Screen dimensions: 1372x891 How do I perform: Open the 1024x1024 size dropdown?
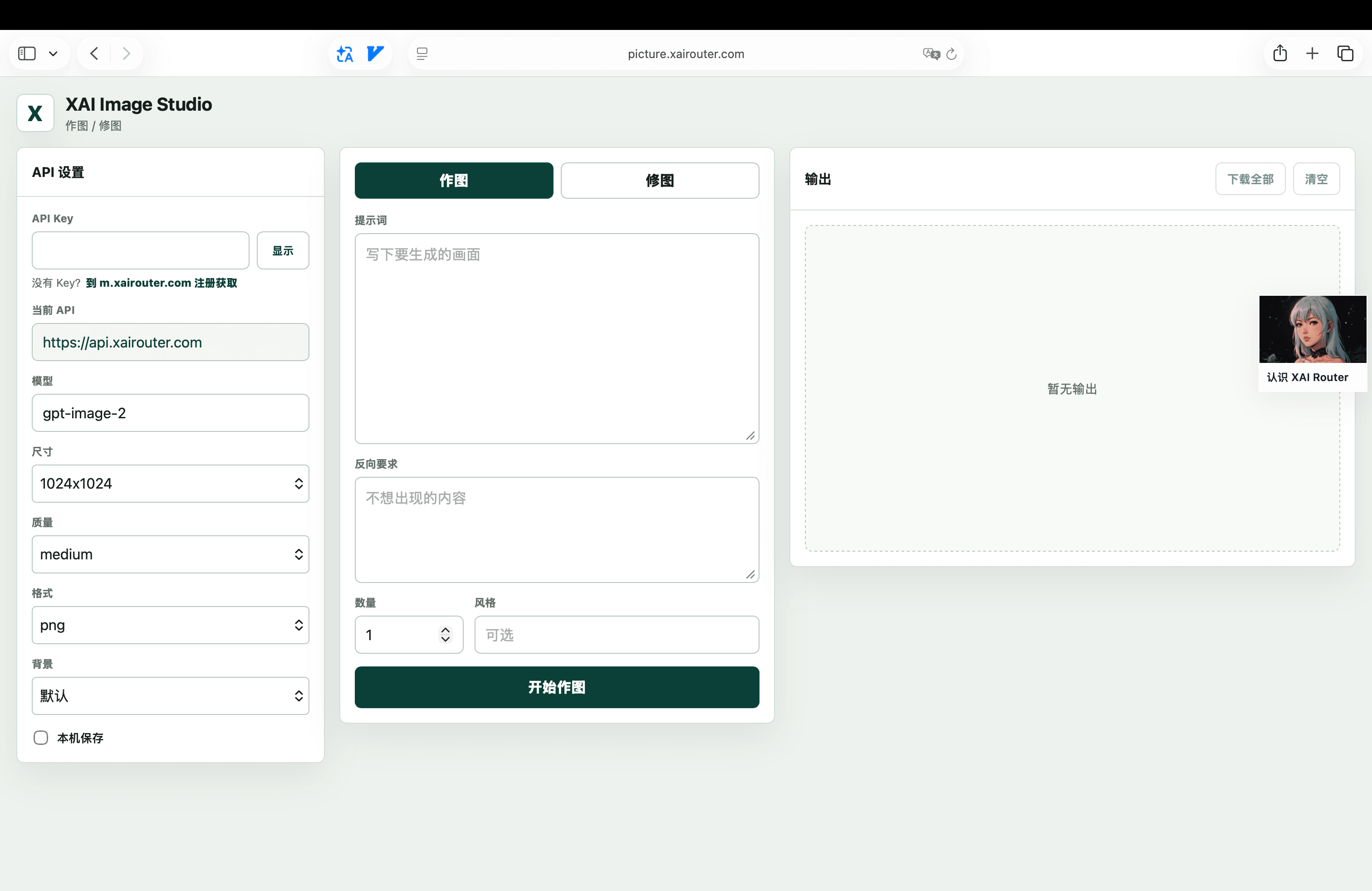(x=171, y=484)
